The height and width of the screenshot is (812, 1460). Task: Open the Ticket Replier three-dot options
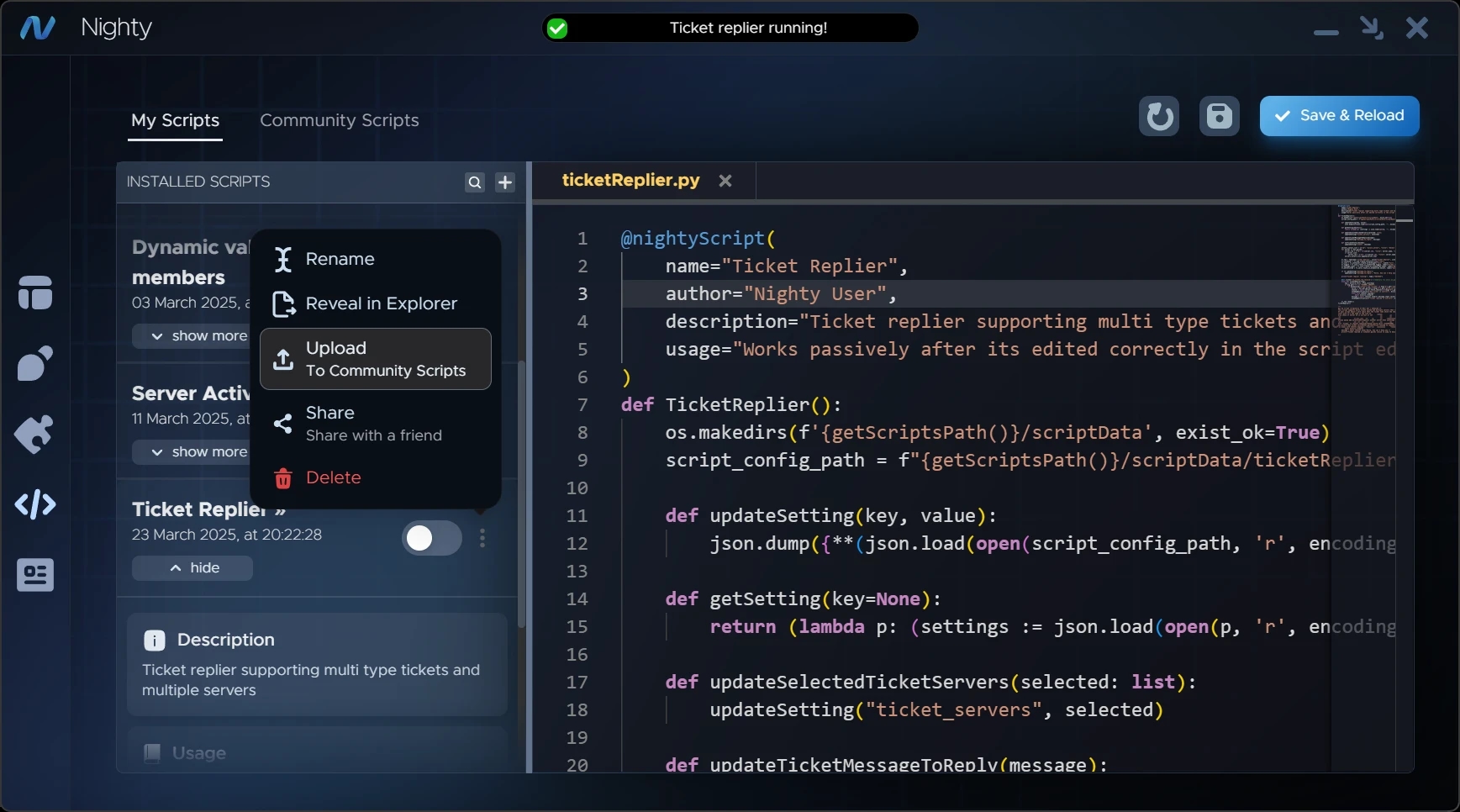tap(482, 538)
